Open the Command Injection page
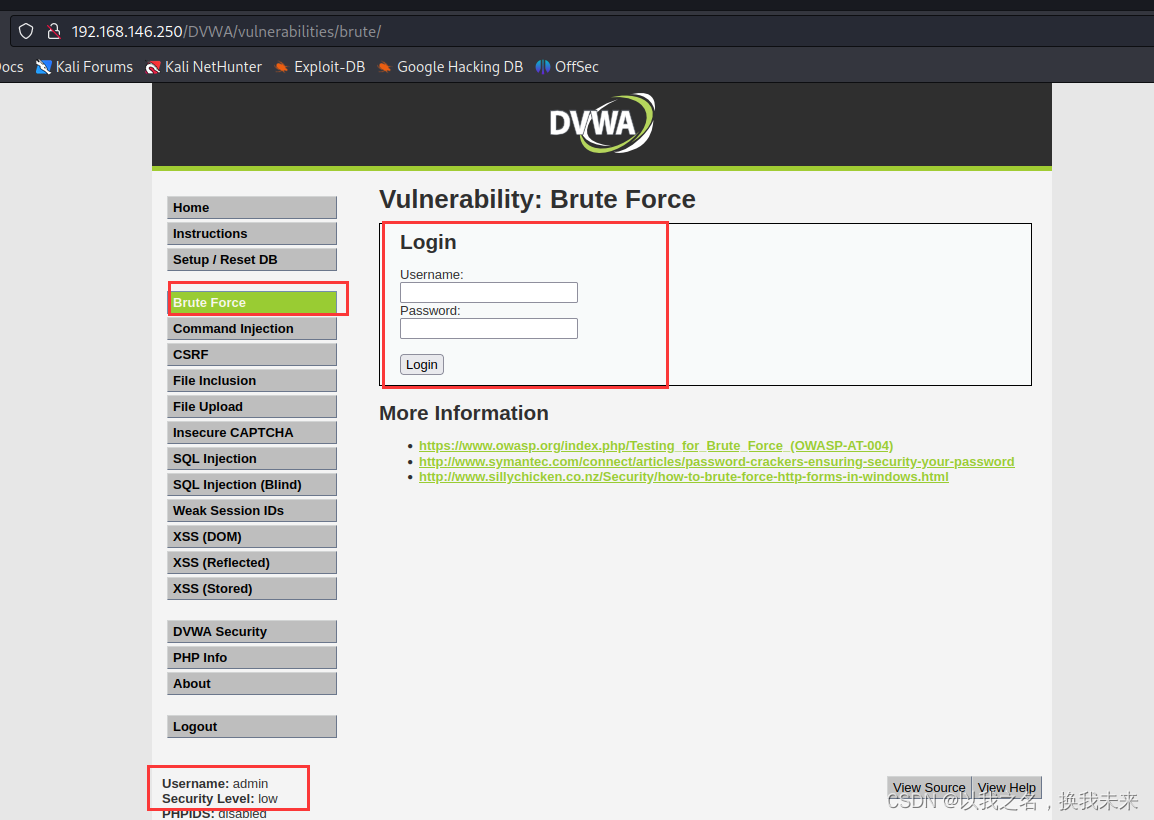The image size is (1154, 820). coord(252,328)
